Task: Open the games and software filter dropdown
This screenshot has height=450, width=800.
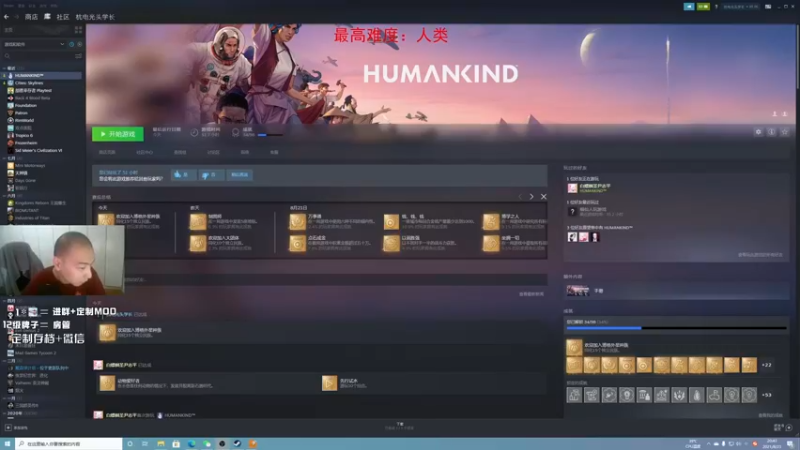Action: [x=34, y=44]
